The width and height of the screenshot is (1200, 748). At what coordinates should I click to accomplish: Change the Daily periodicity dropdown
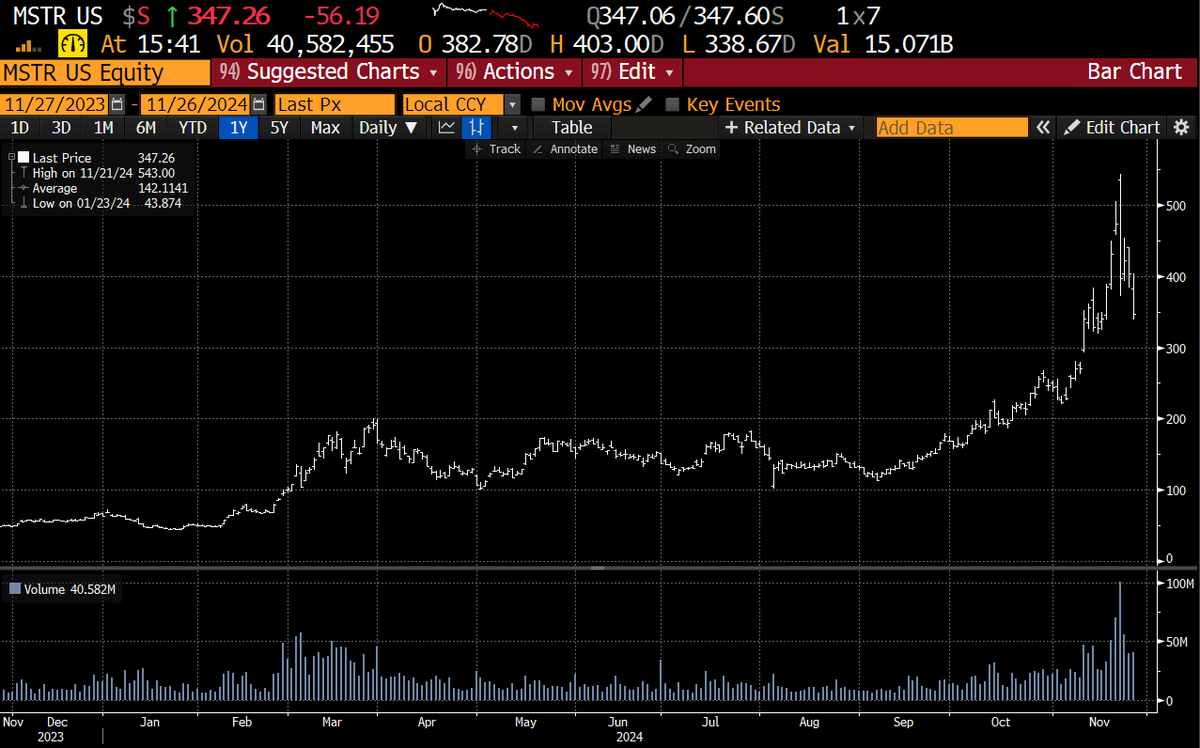(x=388, y=127)
